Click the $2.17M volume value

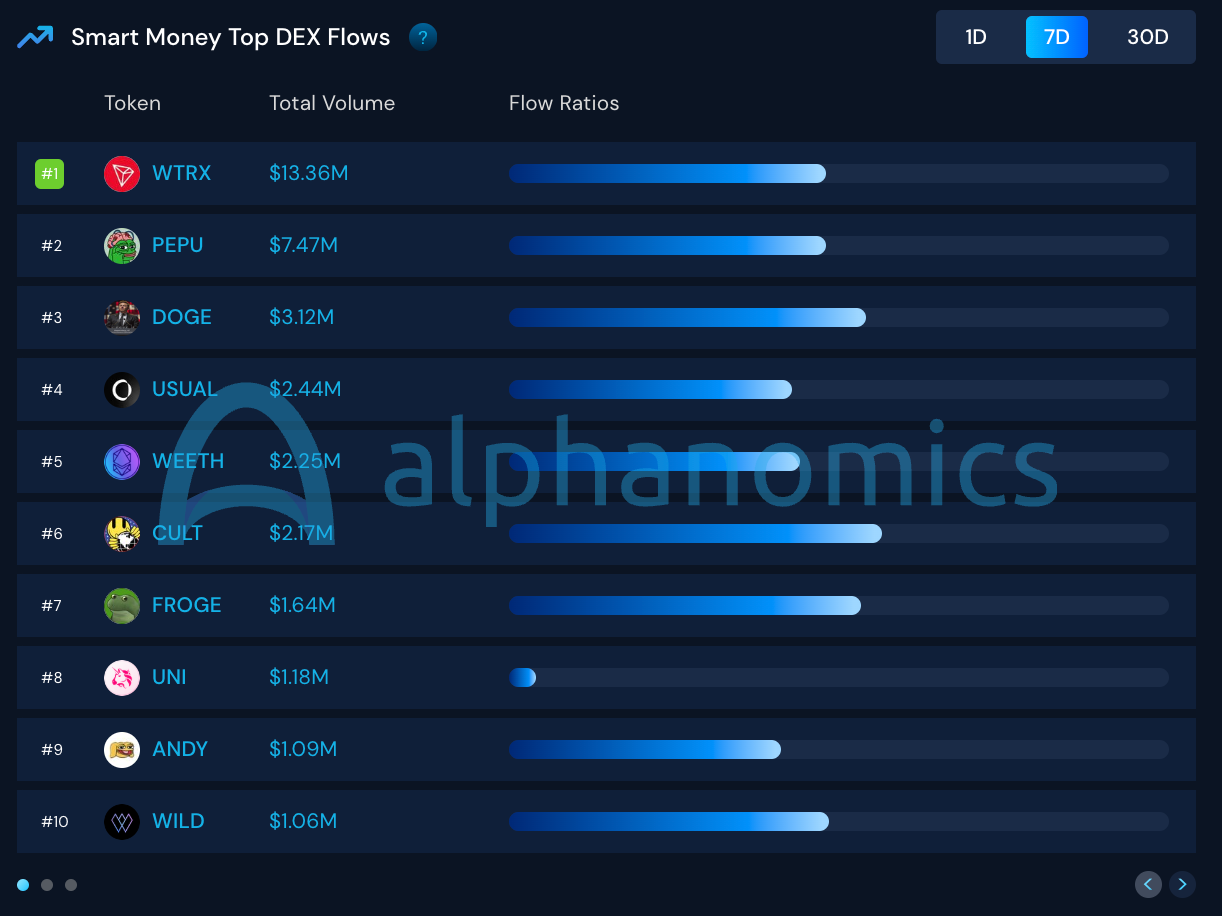[301, 533]
